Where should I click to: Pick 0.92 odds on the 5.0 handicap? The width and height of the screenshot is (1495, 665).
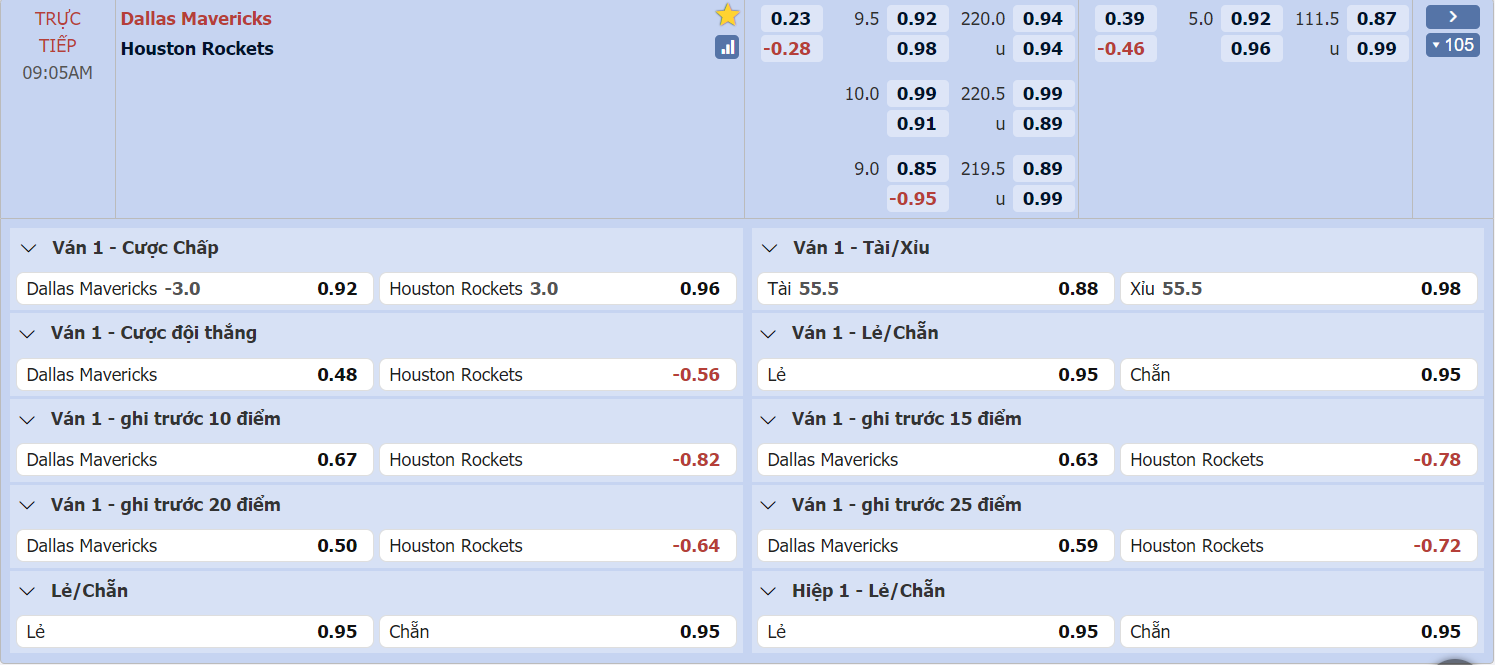coord(1251,18)
